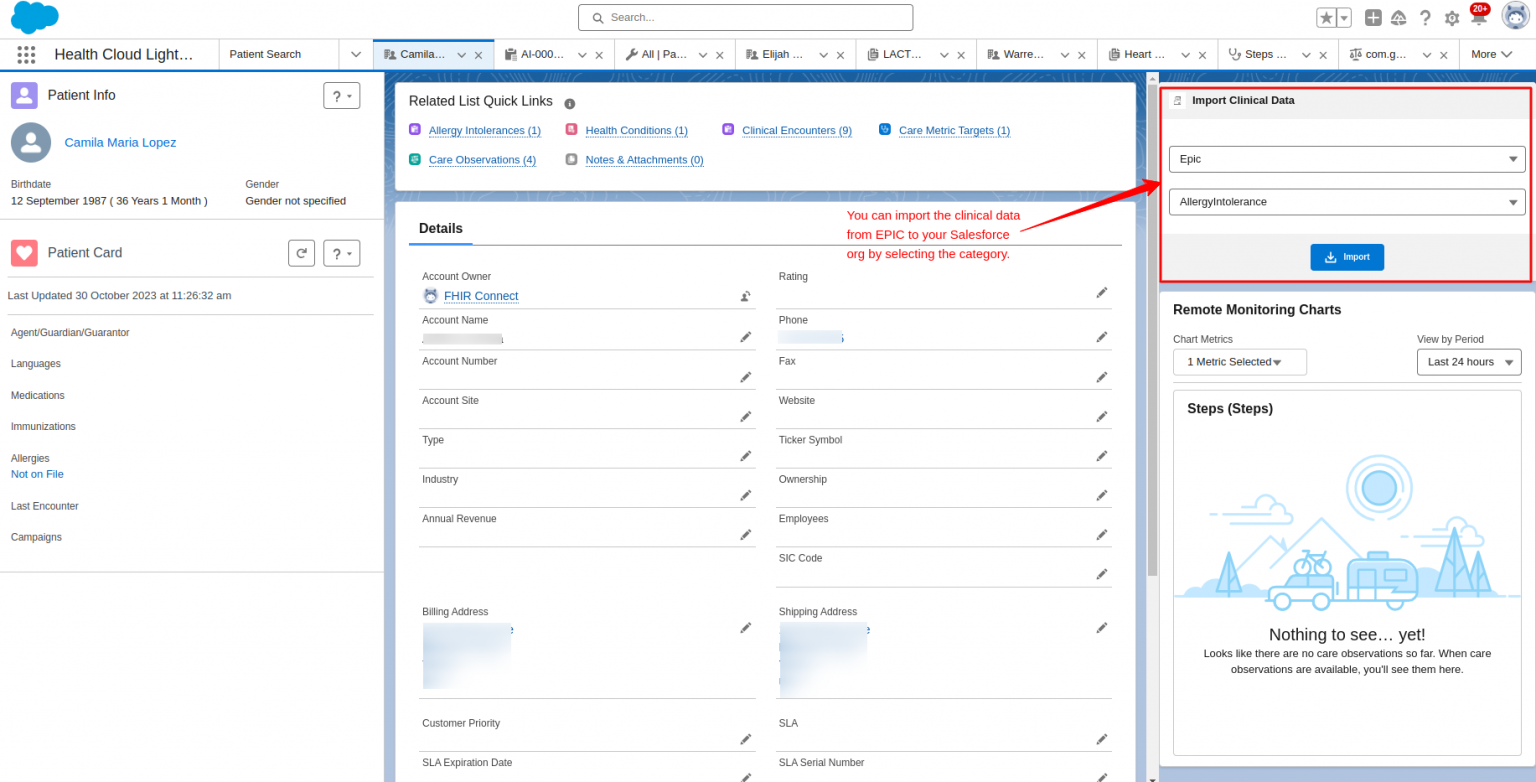Screen dimensions: 1536x782
Task: Open the Trailhead guidance center icon
Action: [x=1398, y=17]
